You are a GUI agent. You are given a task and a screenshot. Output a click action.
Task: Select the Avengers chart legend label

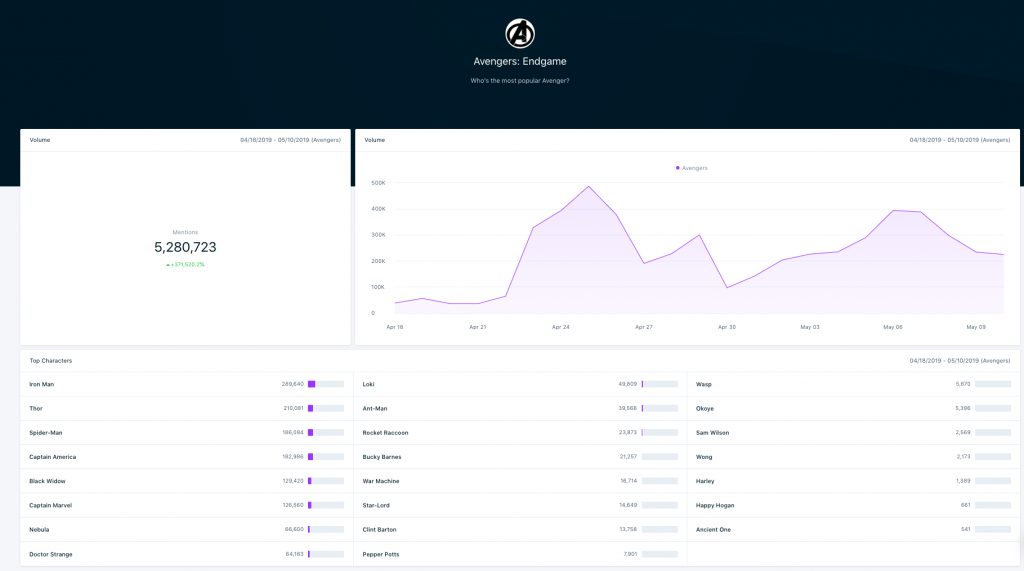tap(695, 168)
